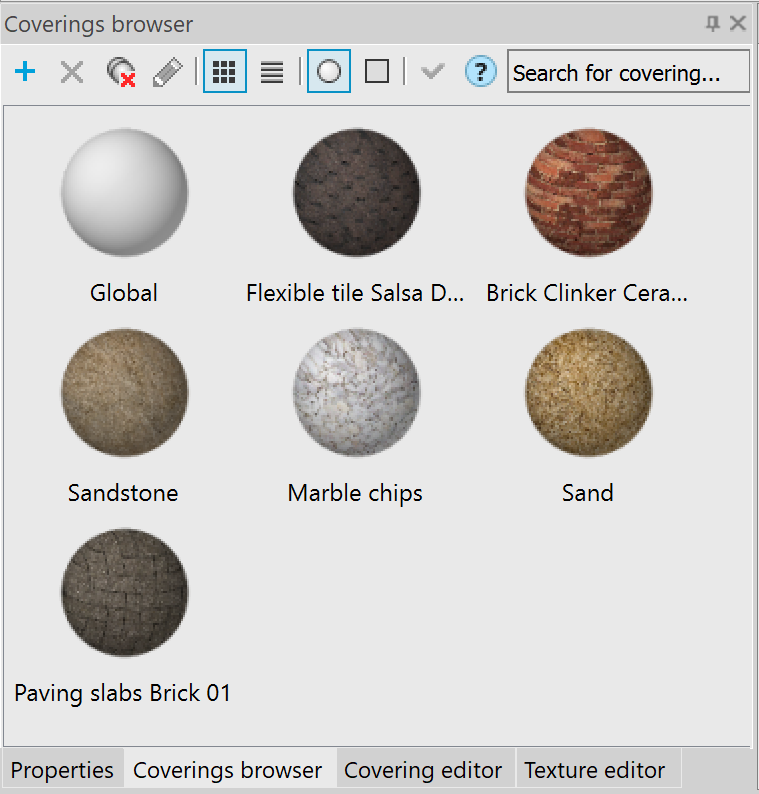Open the Texture editor tab
The width and height of the screenshot is (759, 794).
595,770
